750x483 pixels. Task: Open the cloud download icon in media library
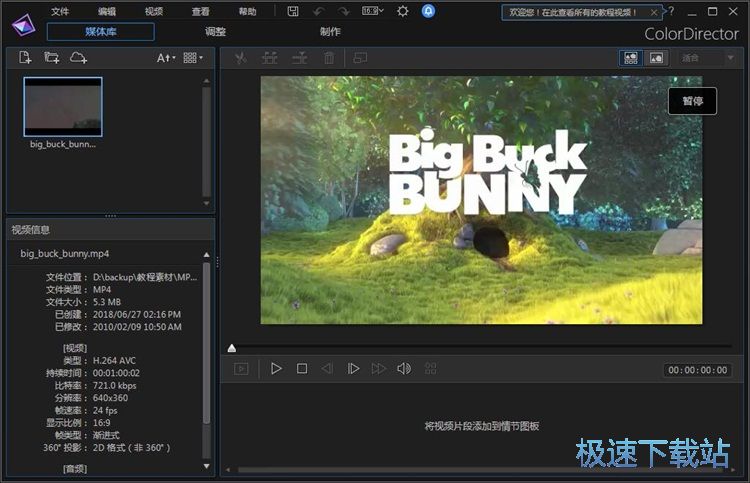tap(78, 58)
